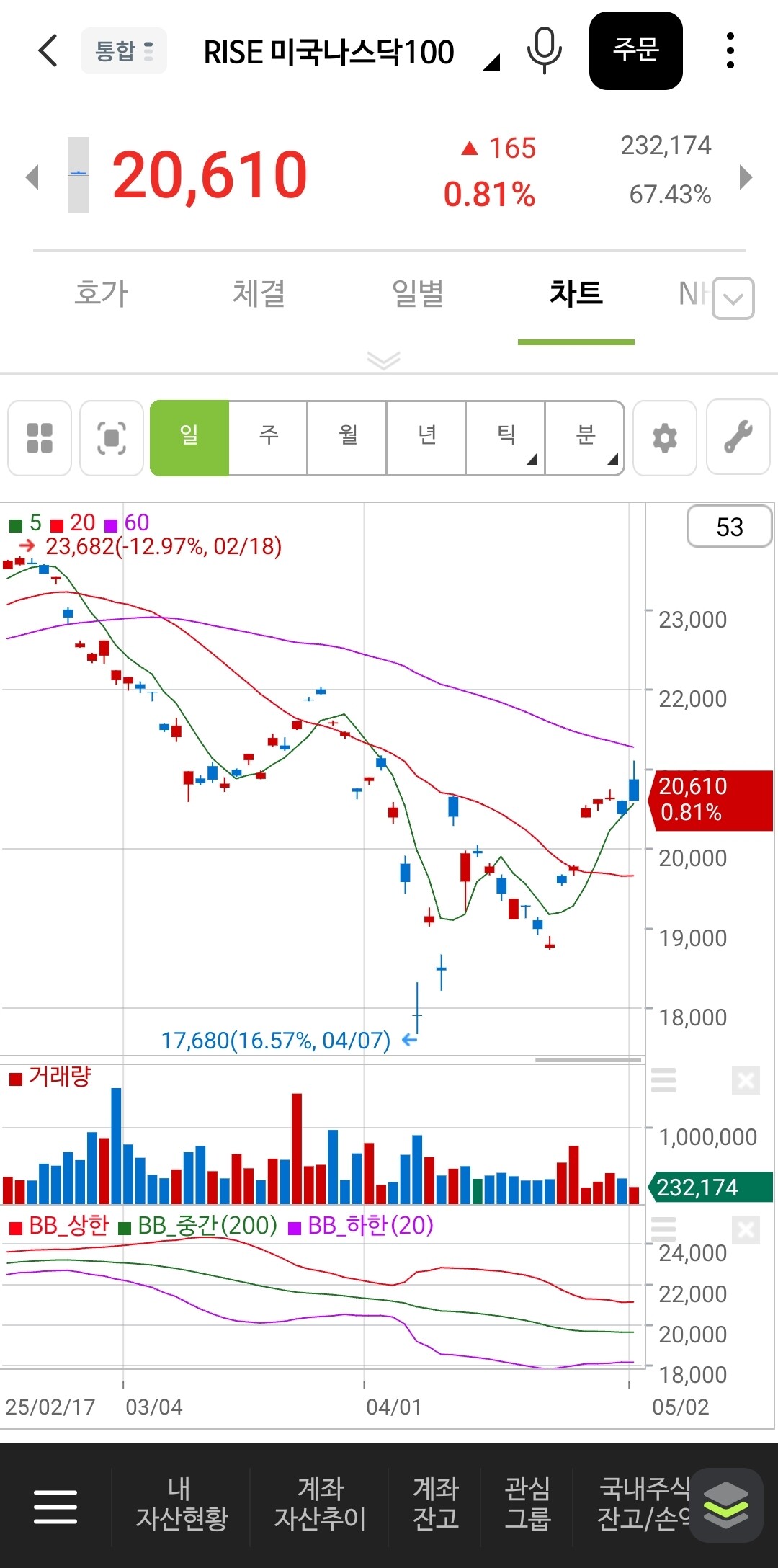Select the 주 weekly period
The width and height of the screenshot is (778, 1568).
(x=268, y=437)
